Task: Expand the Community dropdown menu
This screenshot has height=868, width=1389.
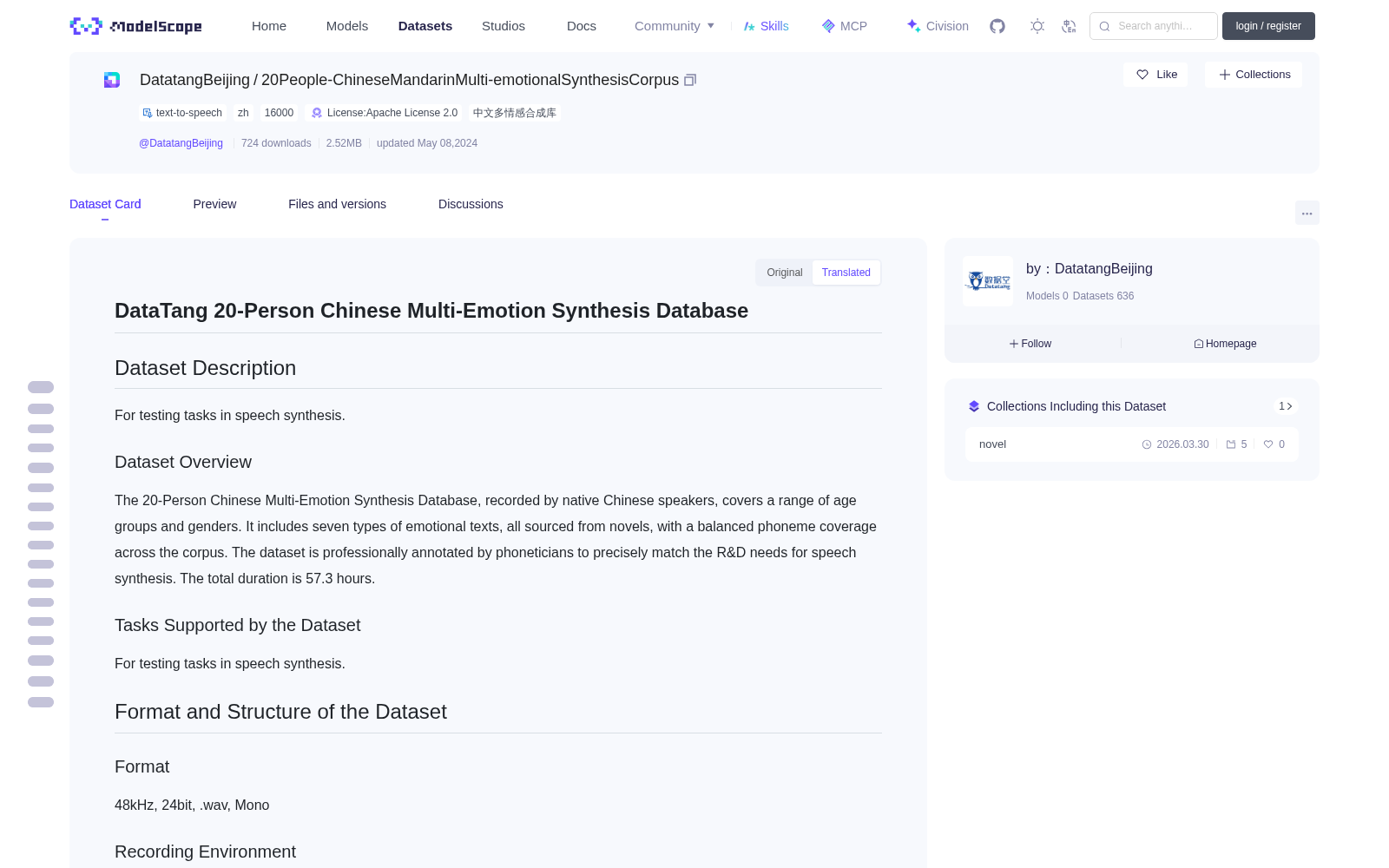Action: pyautogui.click(x=675, y=26)
